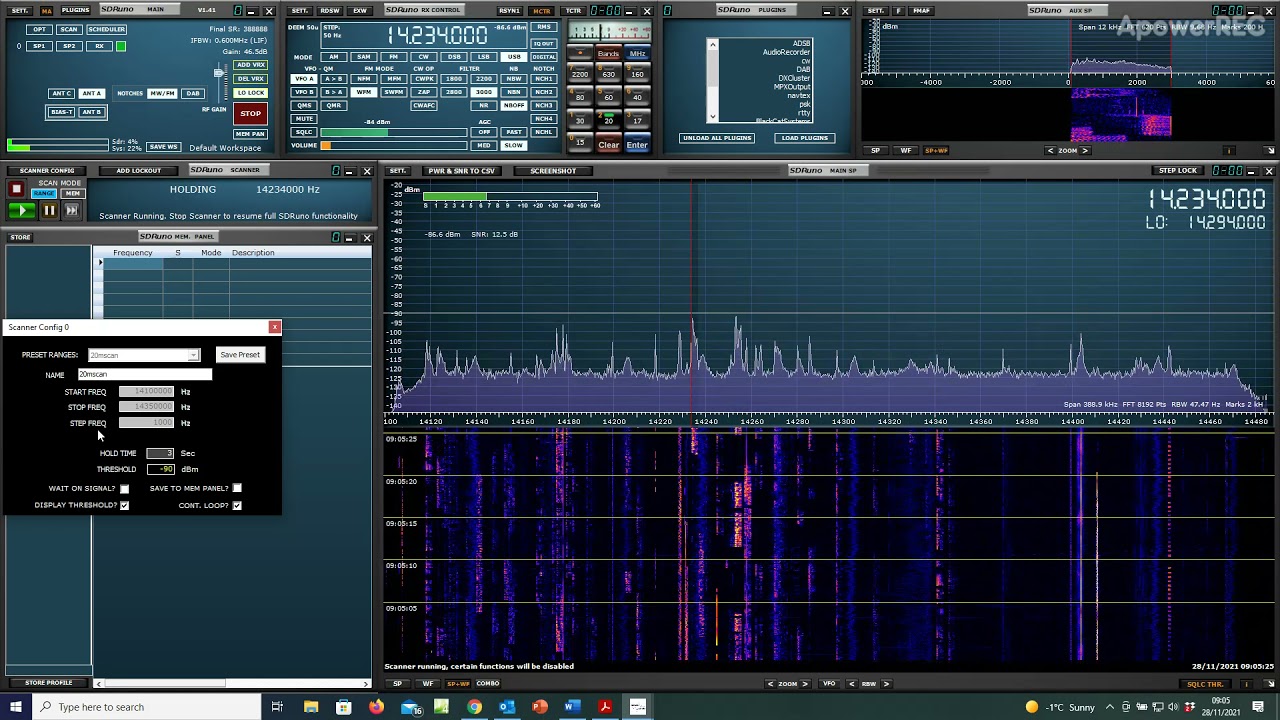Click ADD LOCKOUT in Scanner panel

tap(138, 171)
